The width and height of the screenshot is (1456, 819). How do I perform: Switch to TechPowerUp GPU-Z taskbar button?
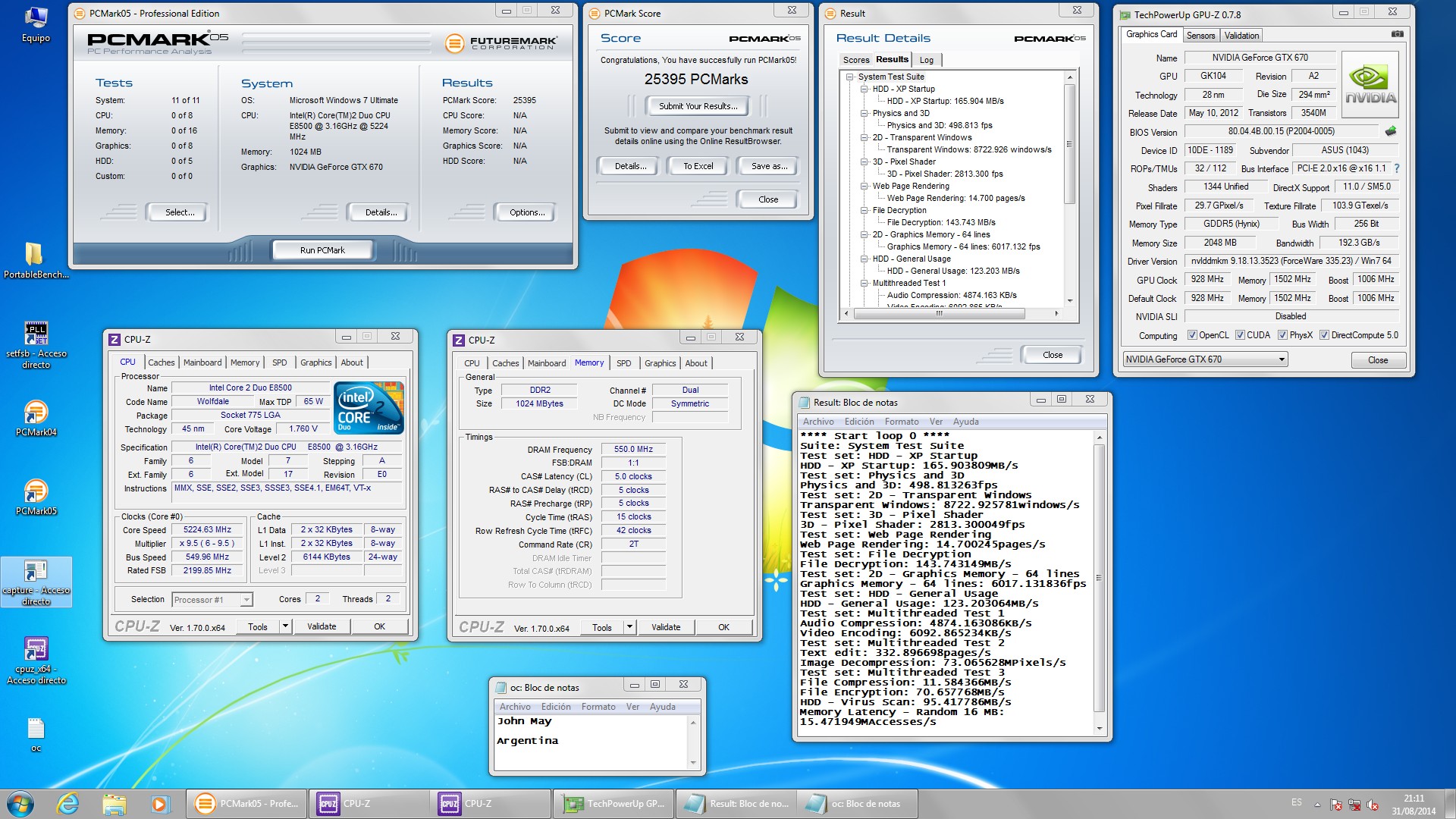614,804
